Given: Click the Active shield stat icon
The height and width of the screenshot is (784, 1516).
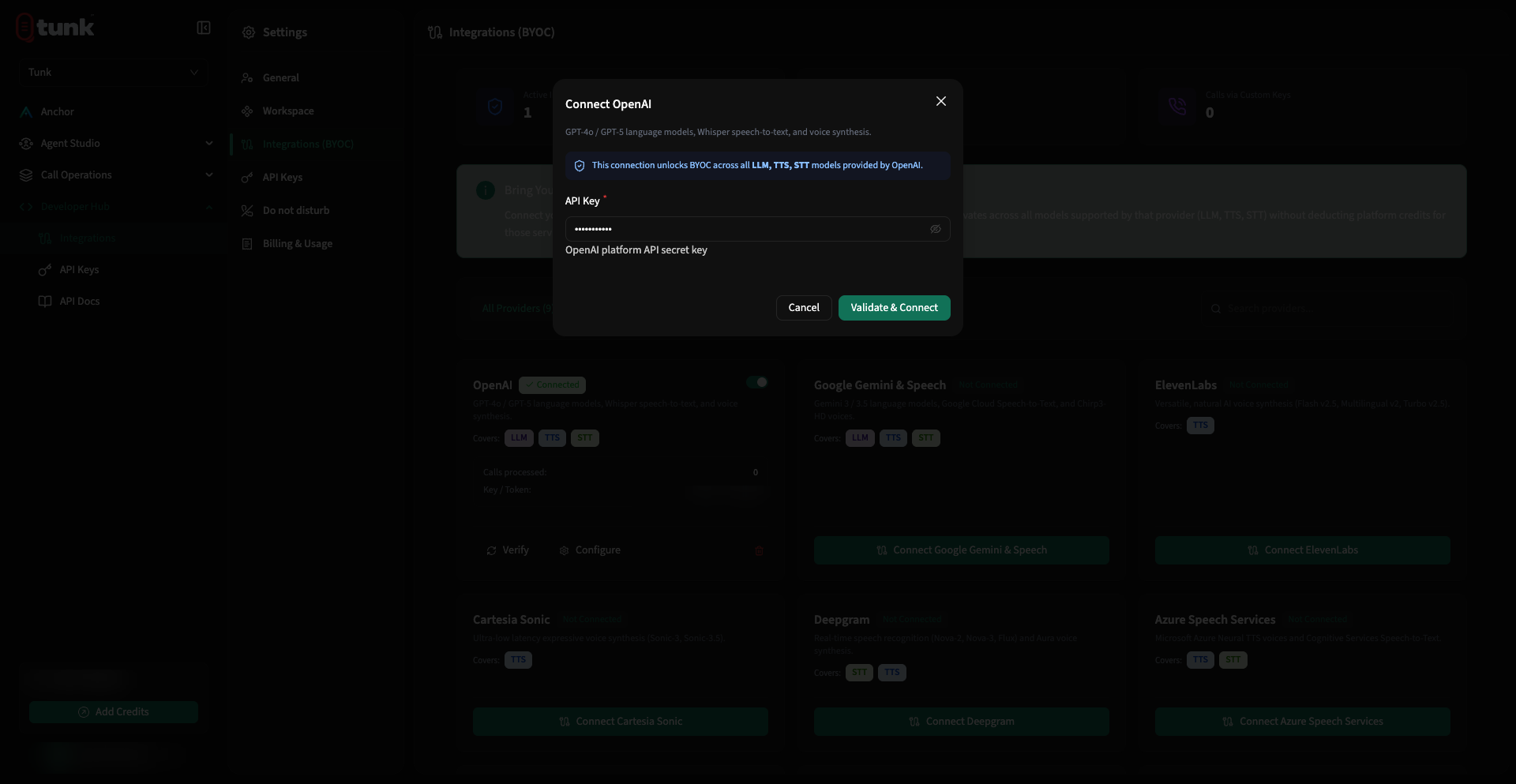Looking at the screenshot, I should coord(495,106).
